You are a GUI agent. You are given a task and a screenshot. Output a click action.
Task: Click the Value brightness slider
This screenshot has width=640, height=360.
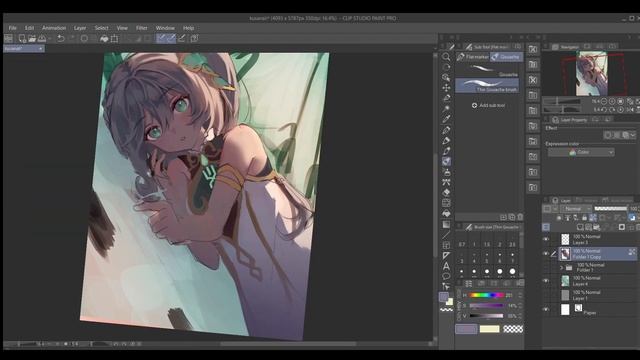pos(486,316)
